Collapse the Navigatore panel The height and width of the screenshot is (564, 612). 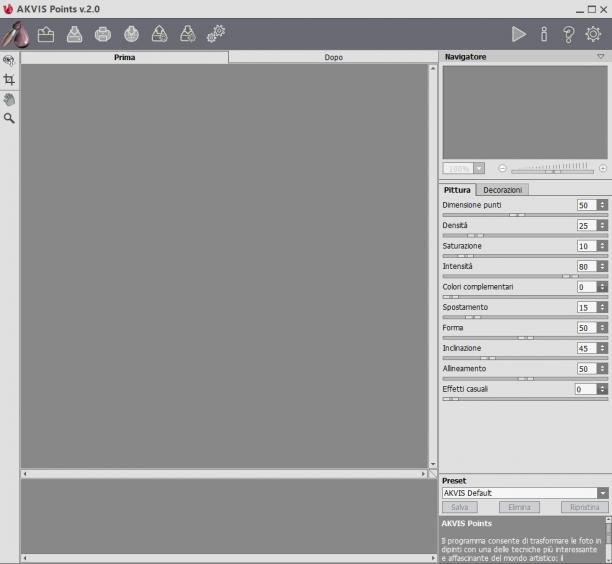601,57
